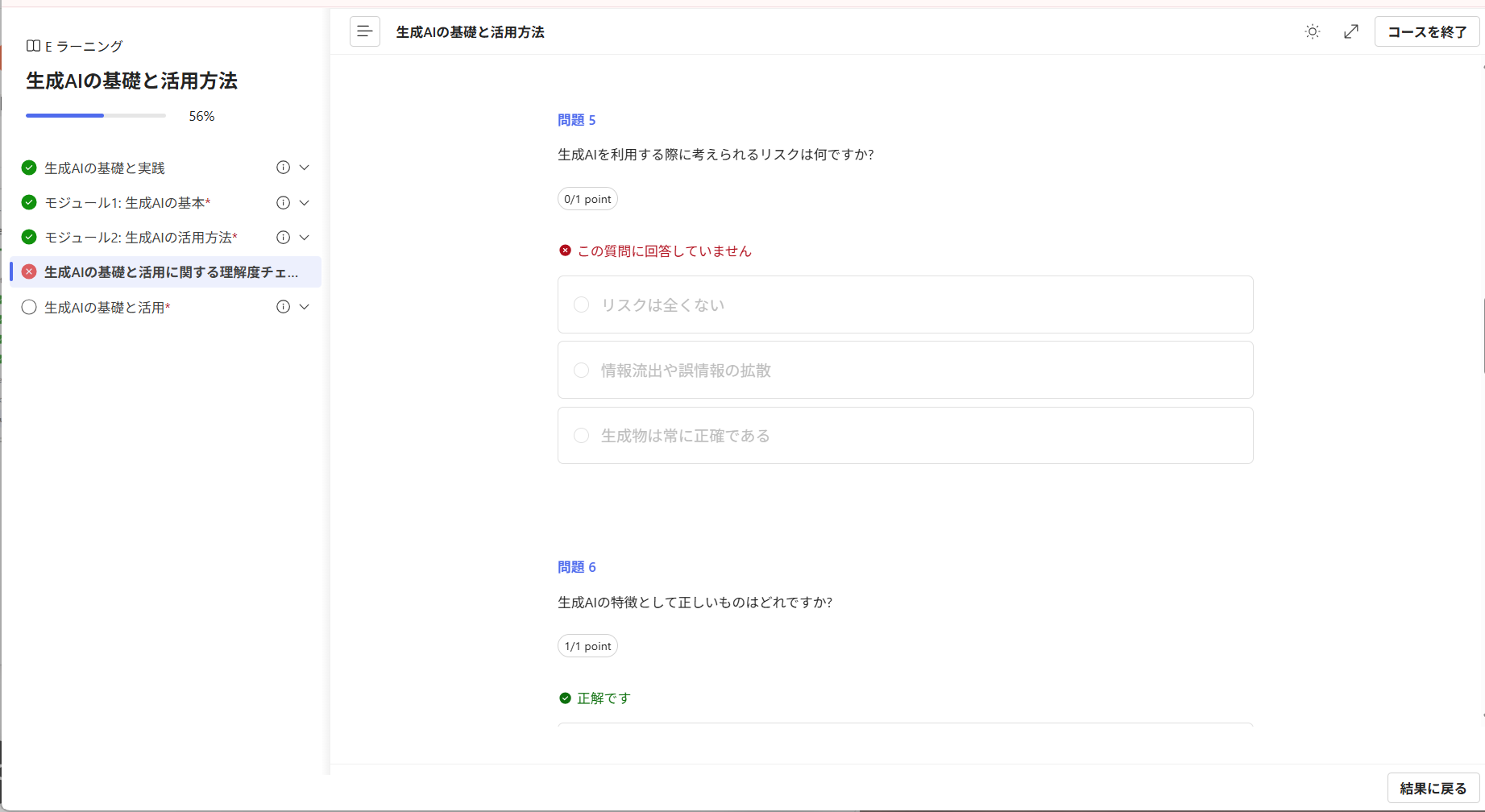
Task: Click green checkmark beside モジュール1
Action: (29, 202)
